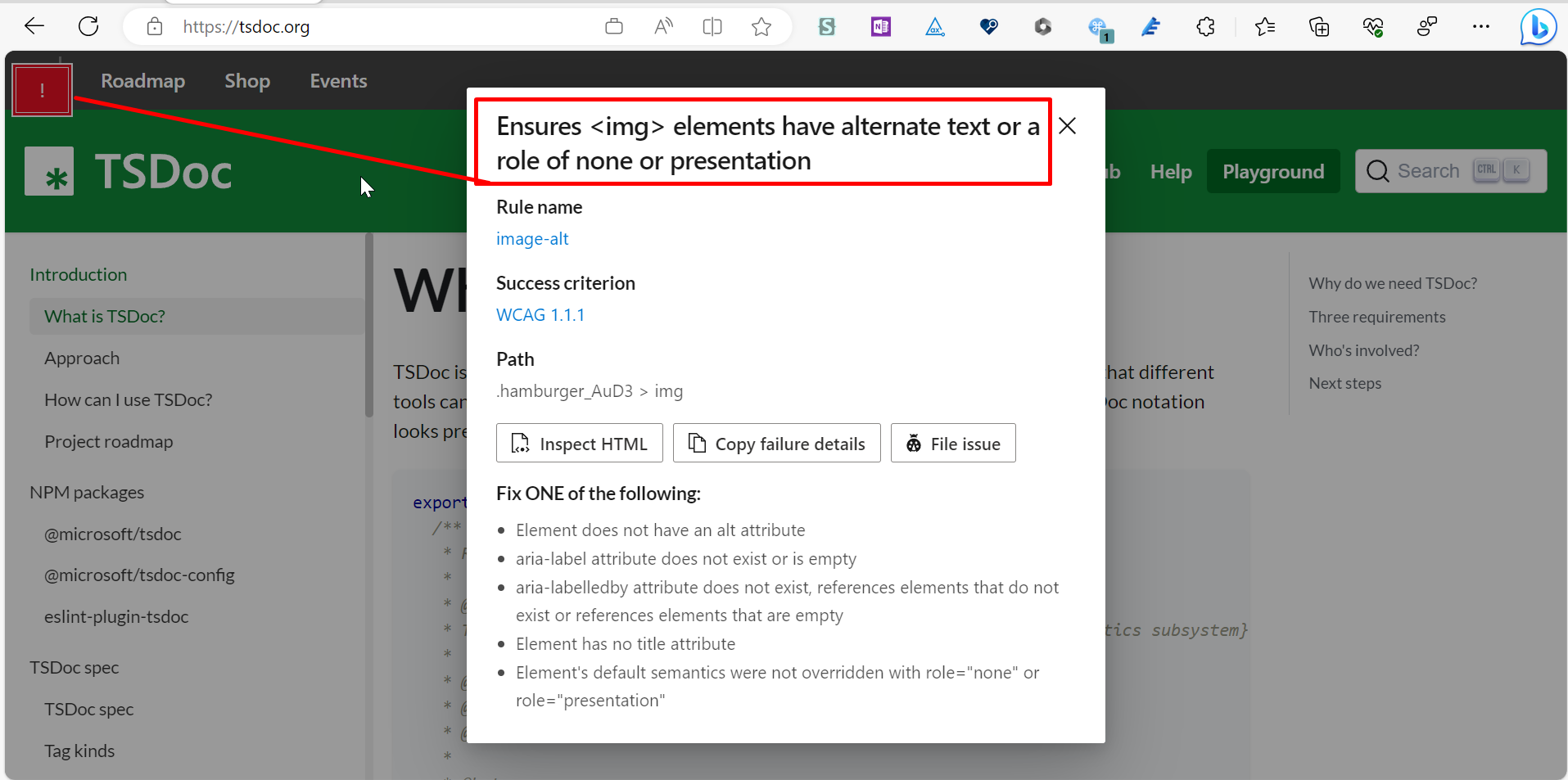The image size is (1568, 780).
Task: Switch to the Playground tab
Action: pos(1273,171)
